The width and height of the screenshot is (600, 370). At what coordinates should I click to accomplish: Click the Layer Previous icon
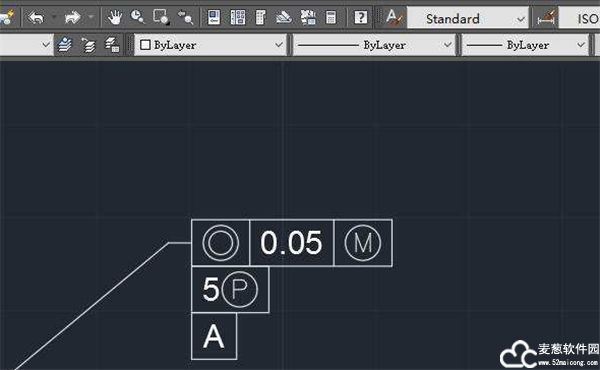88,45
